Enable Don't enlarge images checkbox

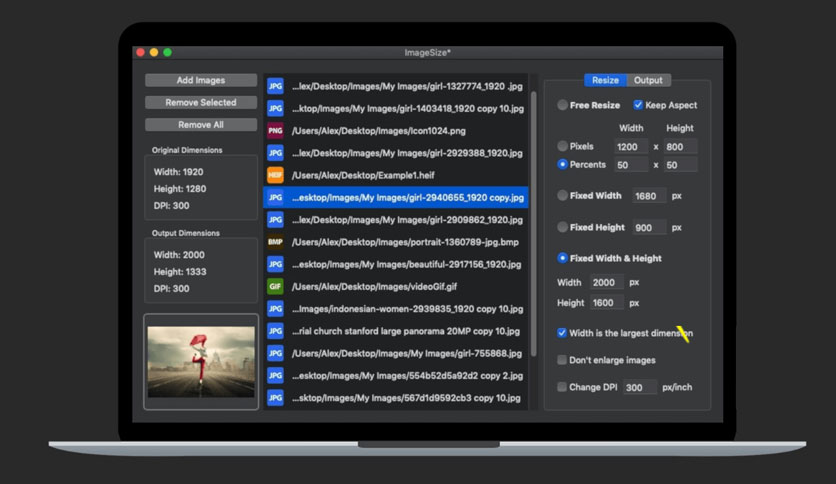point(561,360)
